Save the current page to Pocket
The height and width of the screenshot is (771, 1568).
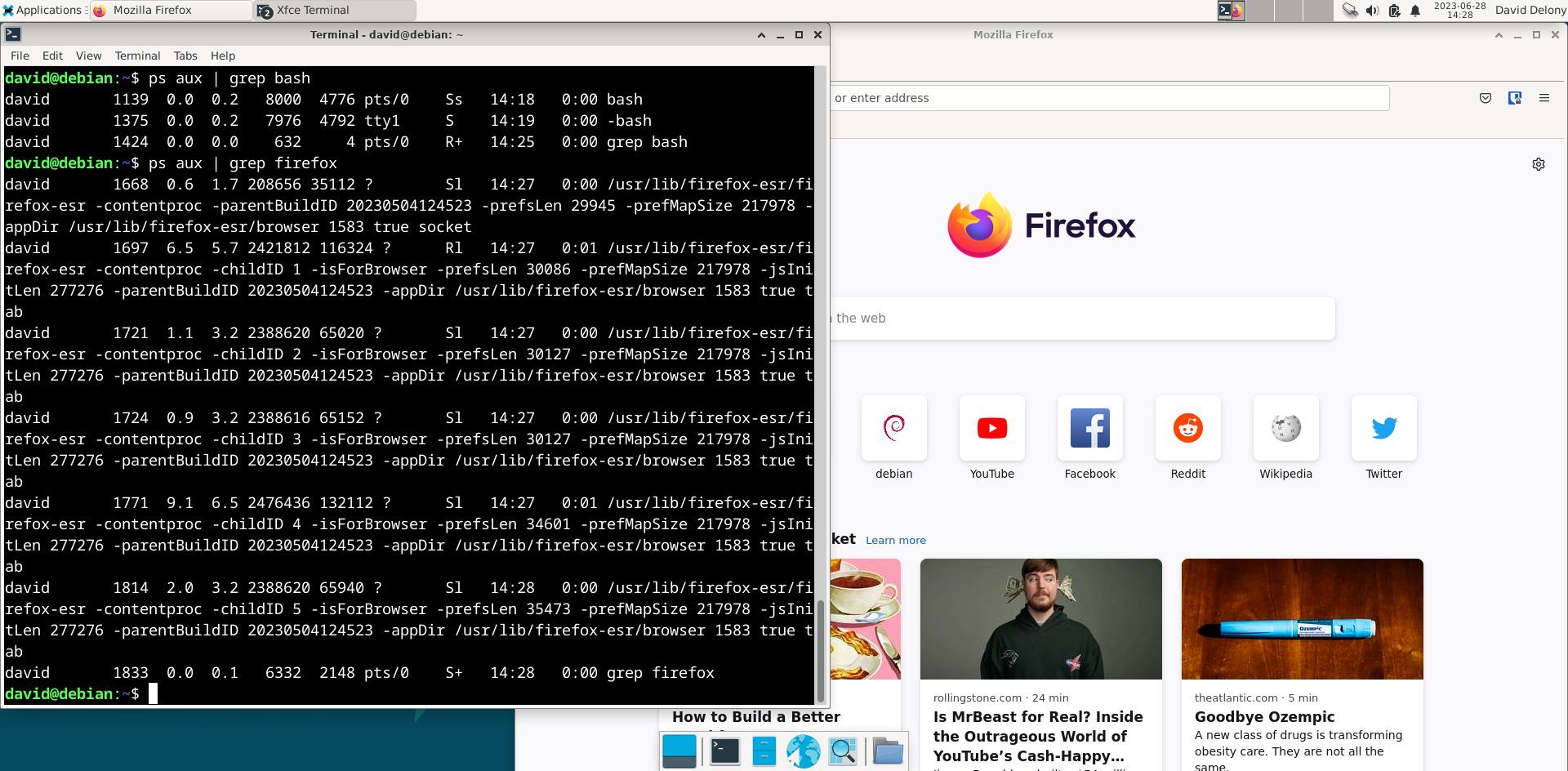1485,97
